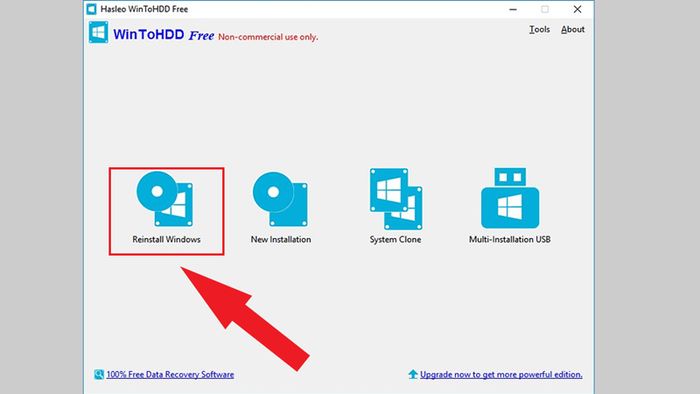
Task: Click the data recovery magnifier icon
Action: pyautogui.click(x=99, y=374)
